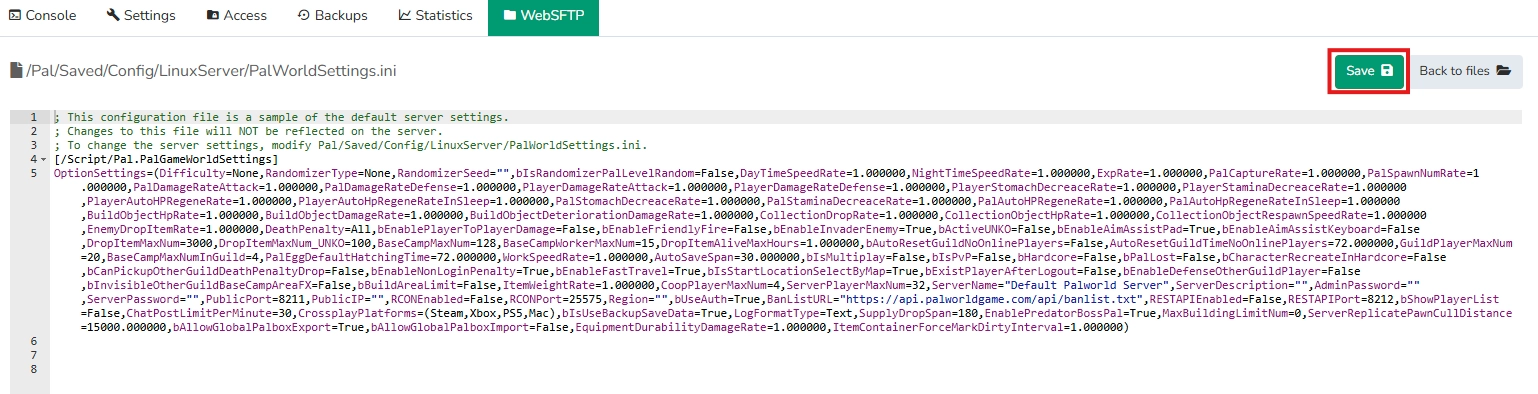Click the EnemyDropItemRate=1.000000 setting
1538x394 pixels.
(x=160, y=229)
